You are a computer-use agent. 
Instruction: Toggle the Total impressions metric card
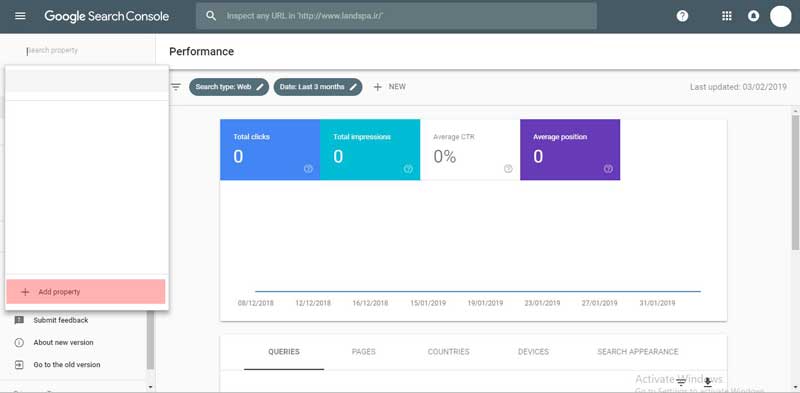tap(370, 150)
